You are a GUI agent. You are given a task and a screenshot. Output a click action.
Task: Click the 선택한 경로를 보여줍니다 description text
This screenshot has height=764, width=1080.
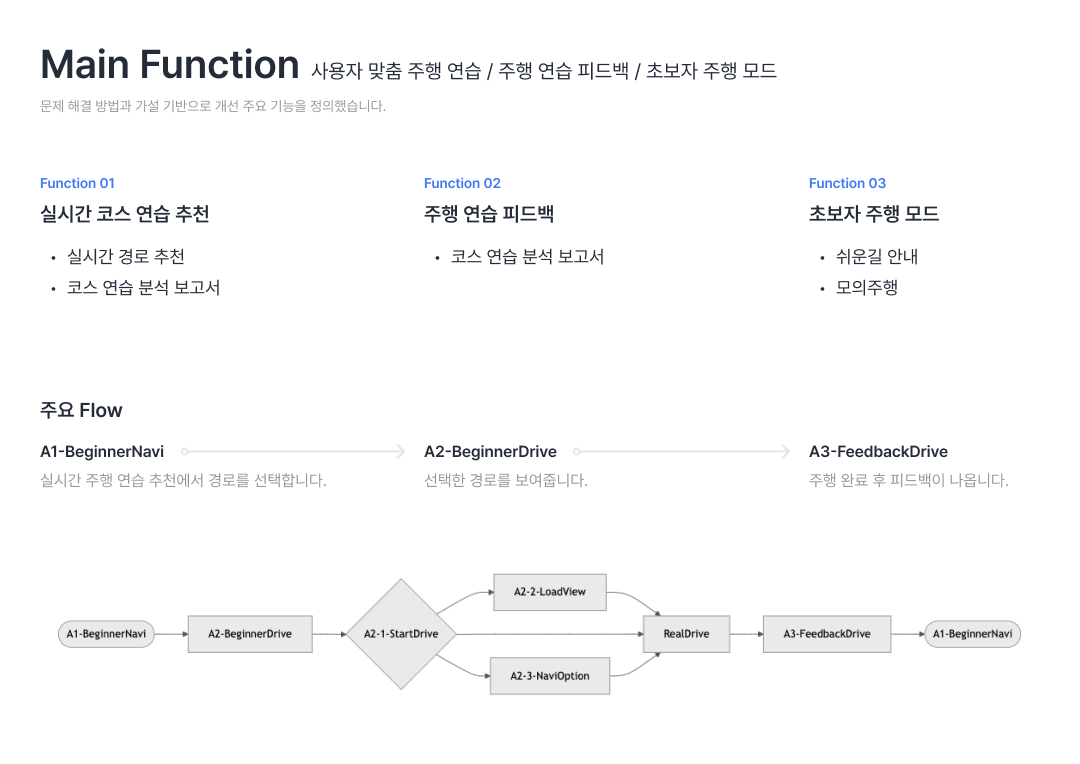click(x=506, y=480)
